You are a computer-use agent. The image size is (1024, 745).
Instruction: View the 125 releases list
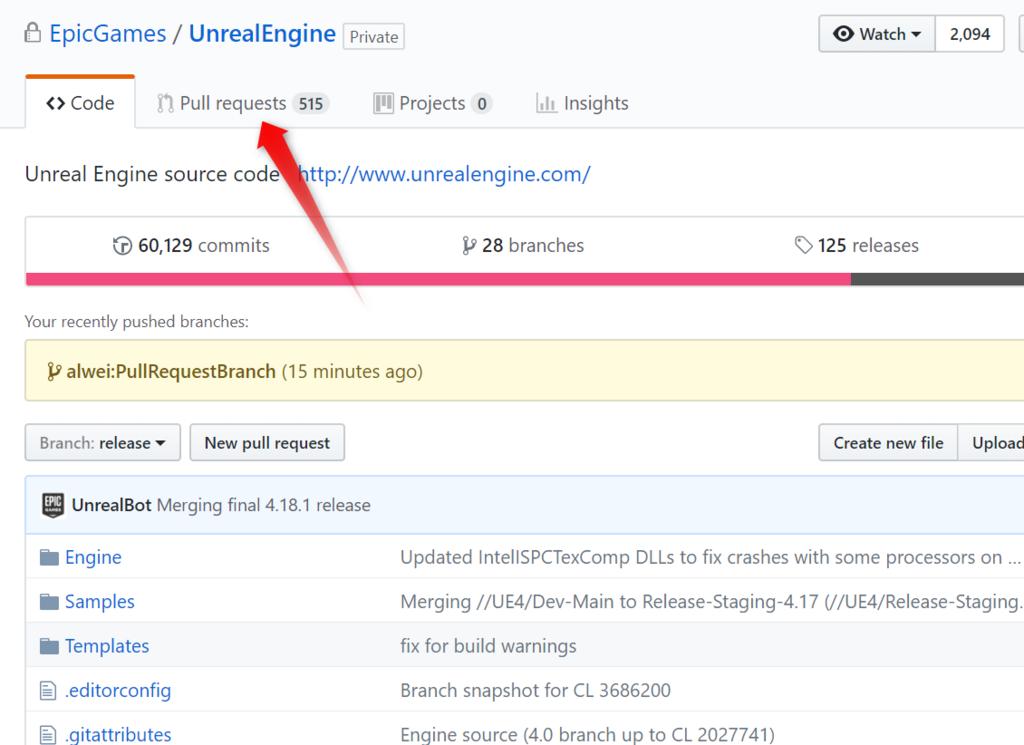click(857, 246)
